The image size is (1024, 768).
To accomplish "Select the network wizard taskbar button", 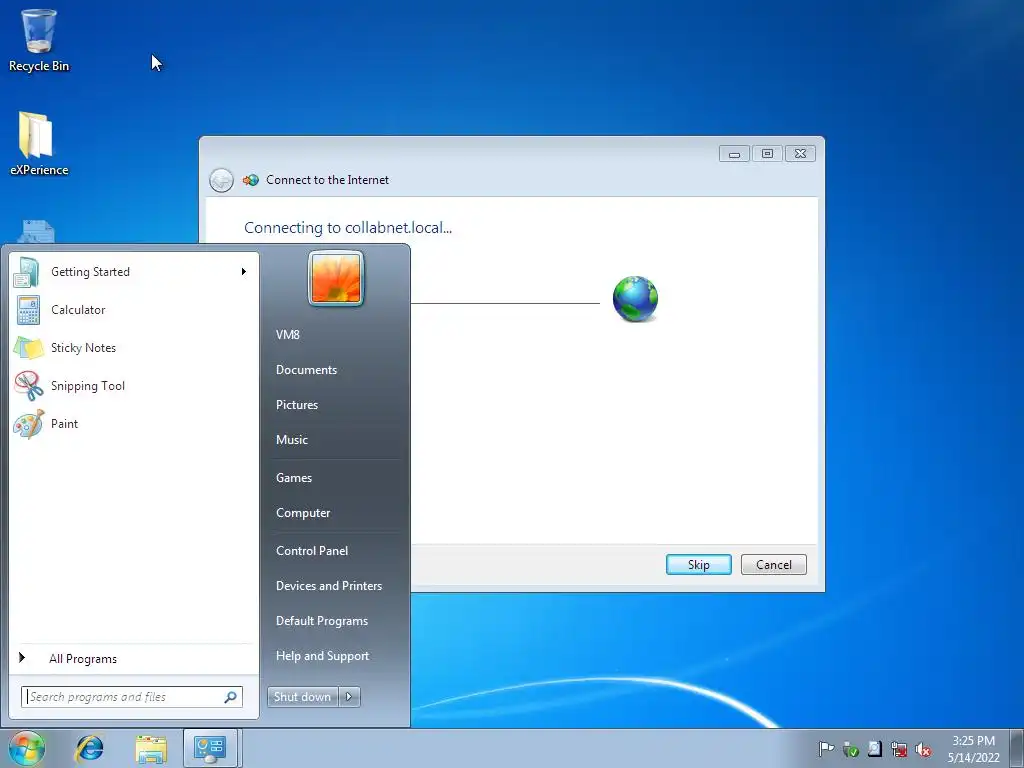I will pyautogui.click(x=210, y=748).
